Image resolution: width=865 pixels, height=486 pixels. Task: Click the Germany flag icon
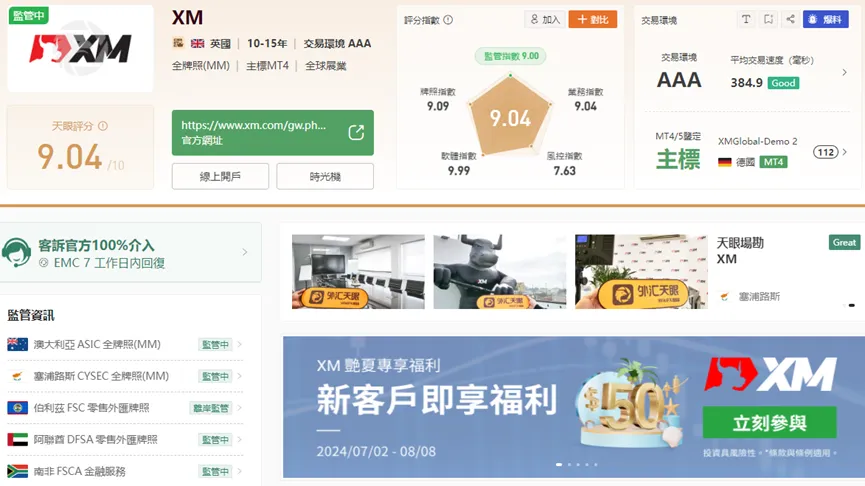(725, 162)
